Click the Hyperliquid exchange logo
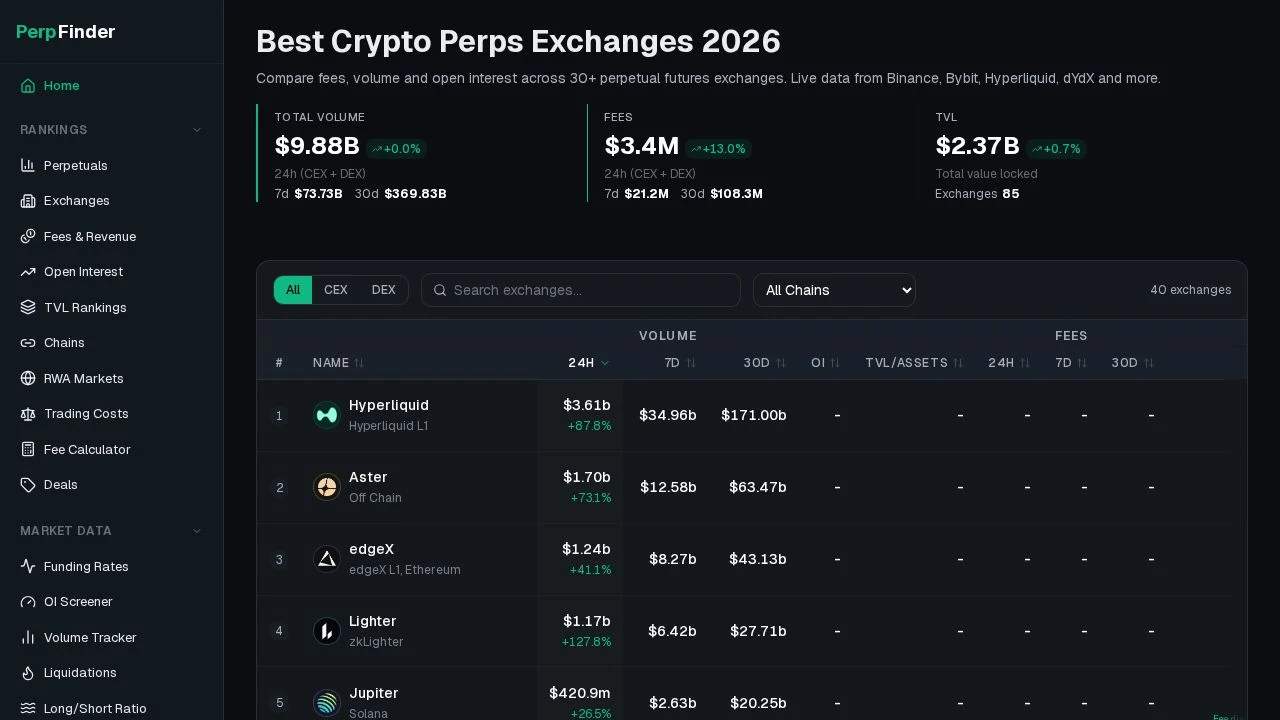1280x720 pixels. click(x=327, y=415)
